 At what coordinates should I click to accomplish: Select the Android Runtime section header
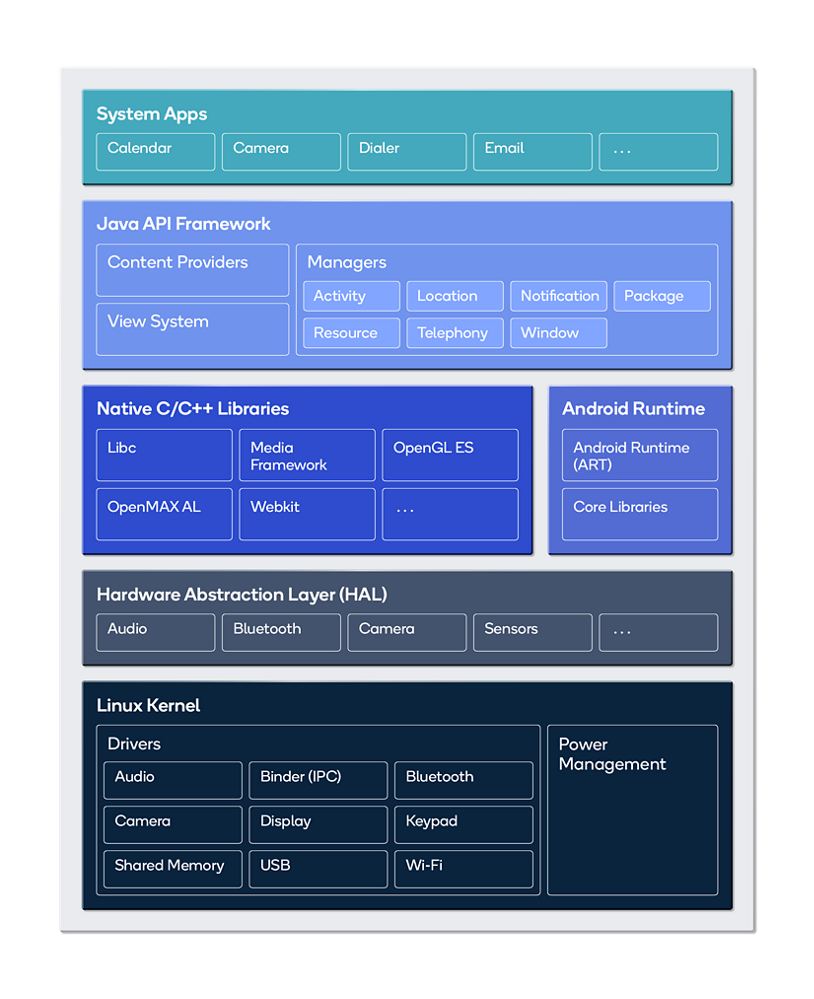(x=634, y=408)
